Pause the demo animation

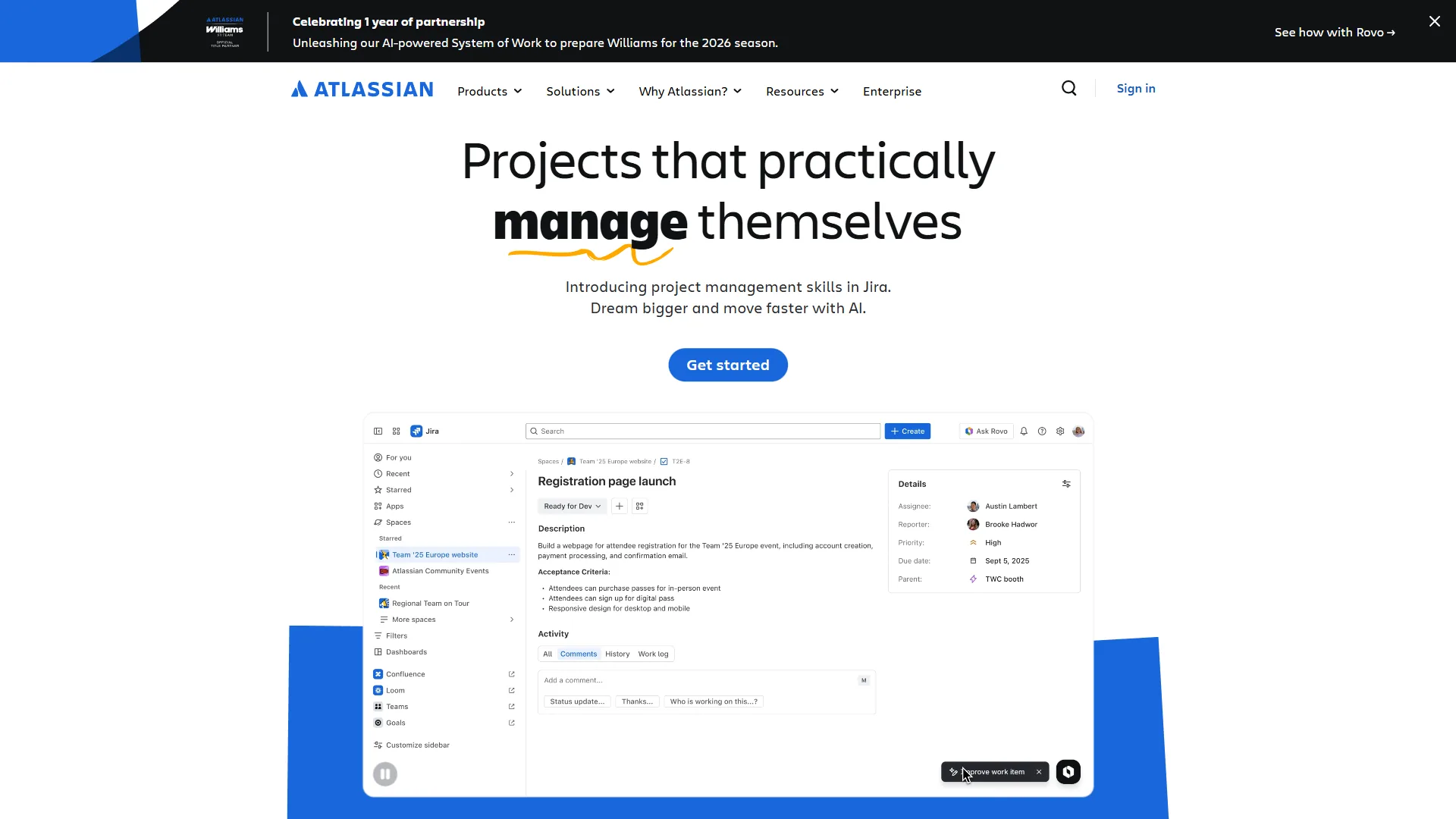pyautogui.click(x=385, y=774)
